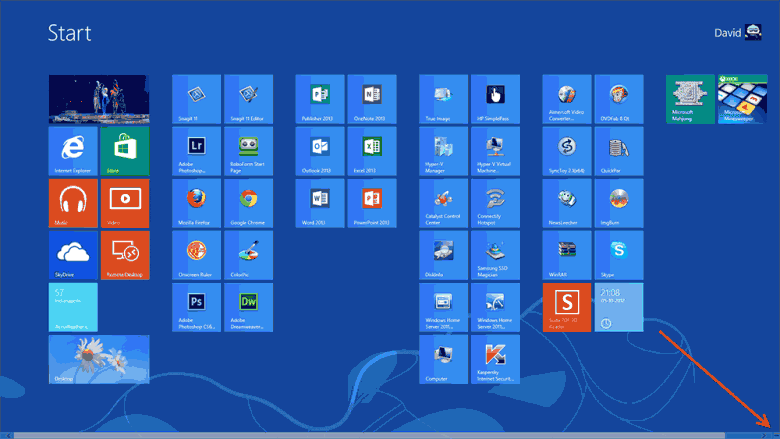Click the David user name
Viewport: 780px width, 439px height.
[727, 33]
